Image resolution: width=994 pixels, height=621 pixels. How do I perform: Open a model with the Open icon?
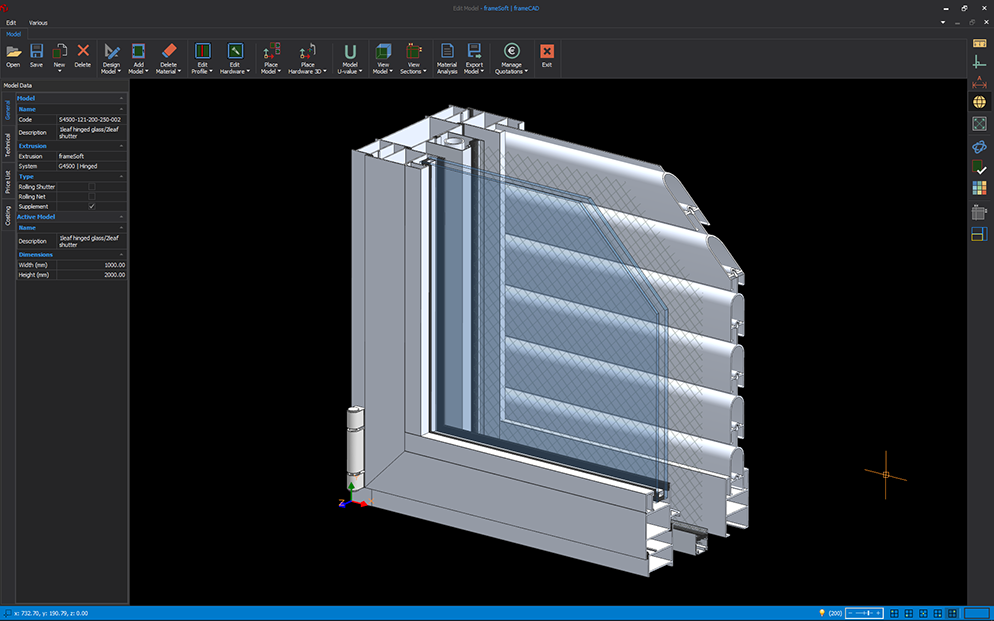click(x=13, y=56)
